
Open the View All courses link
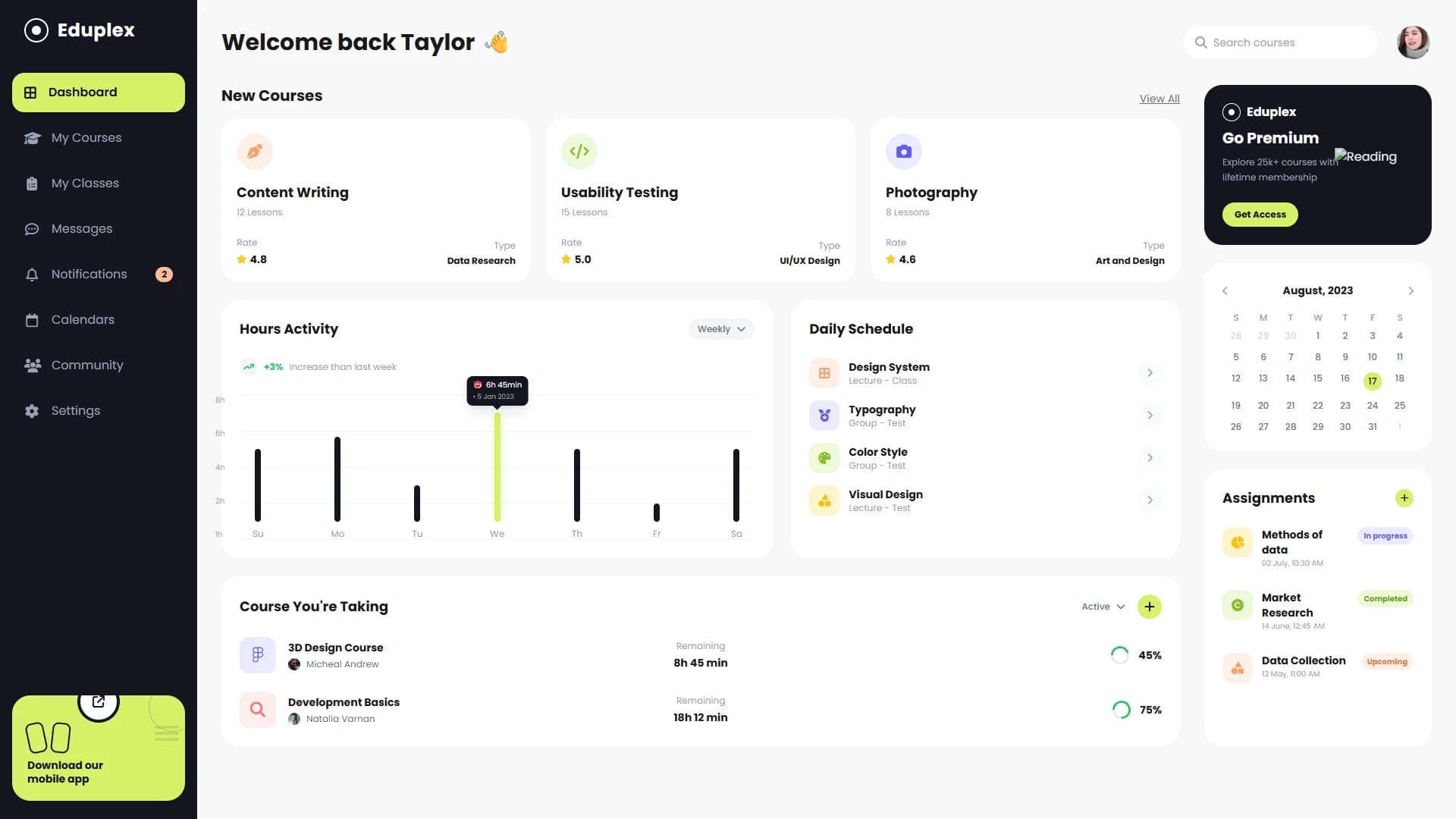1159,99
